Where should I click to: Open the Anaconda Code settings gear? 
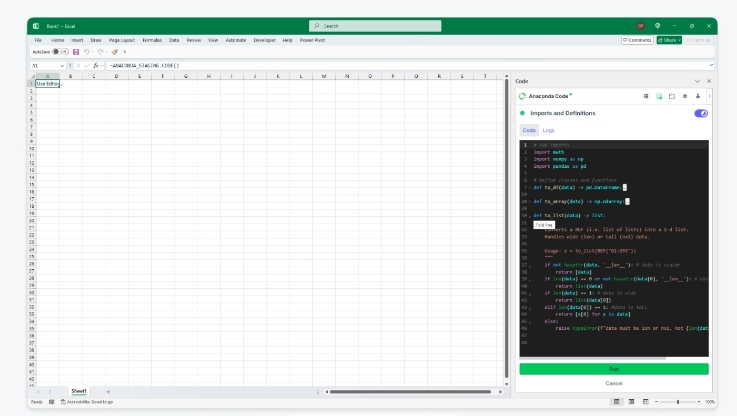(685, 96)
